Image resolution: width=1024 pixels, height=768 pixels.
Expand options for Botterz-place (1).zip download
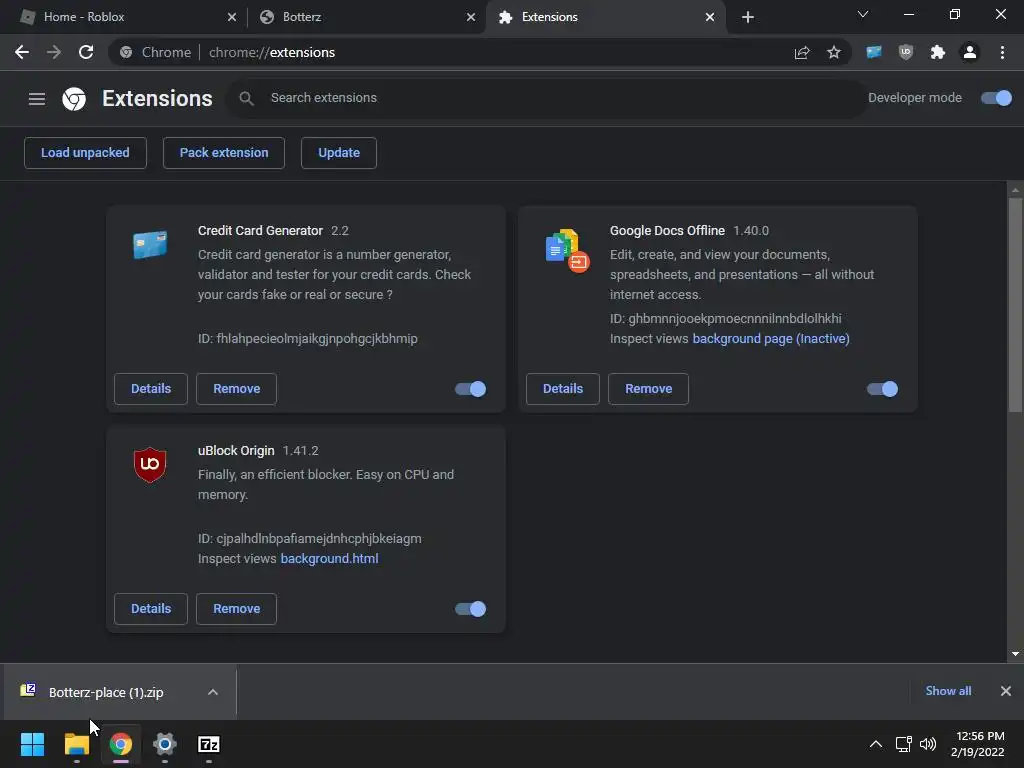(213, 692)
